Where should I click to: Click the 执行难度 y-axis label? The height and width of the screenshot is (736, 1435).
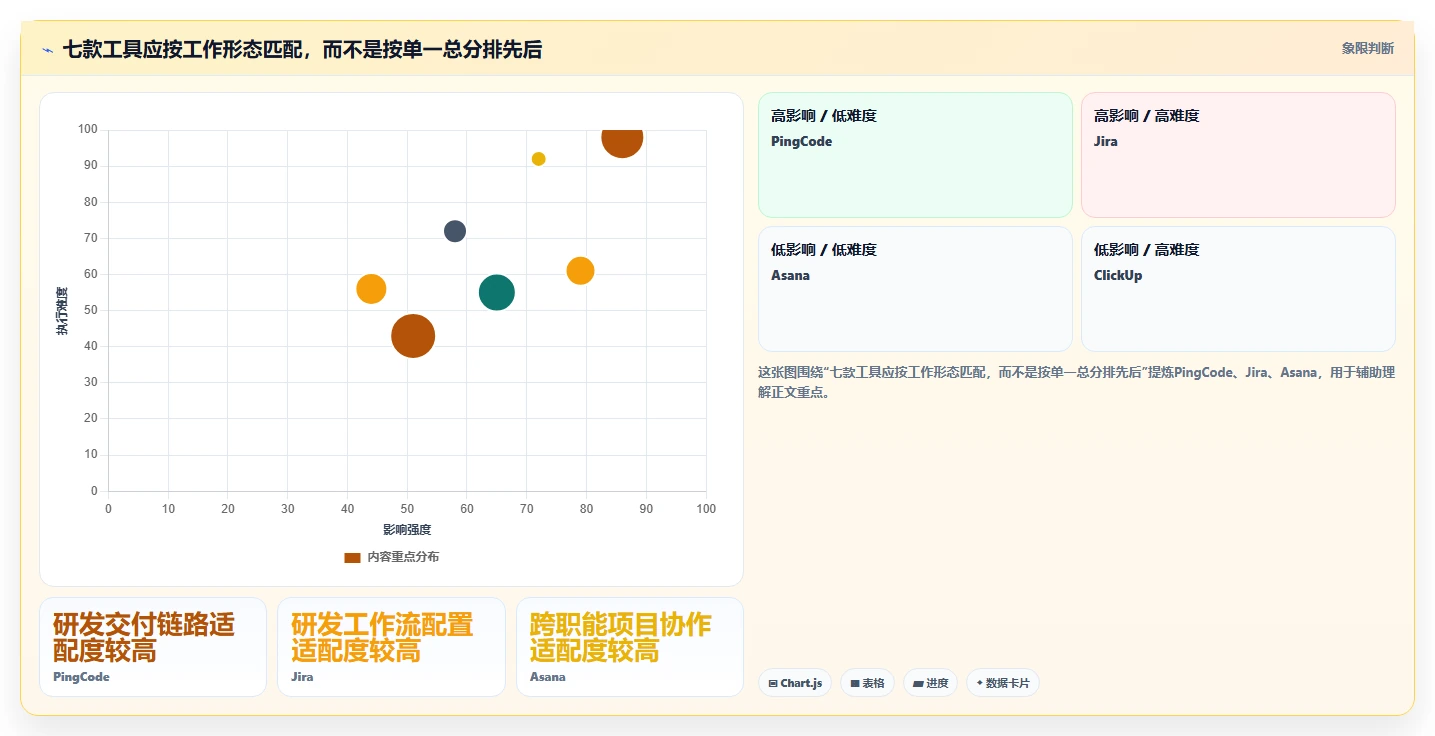pyautogui.click(x=62, y=311)
